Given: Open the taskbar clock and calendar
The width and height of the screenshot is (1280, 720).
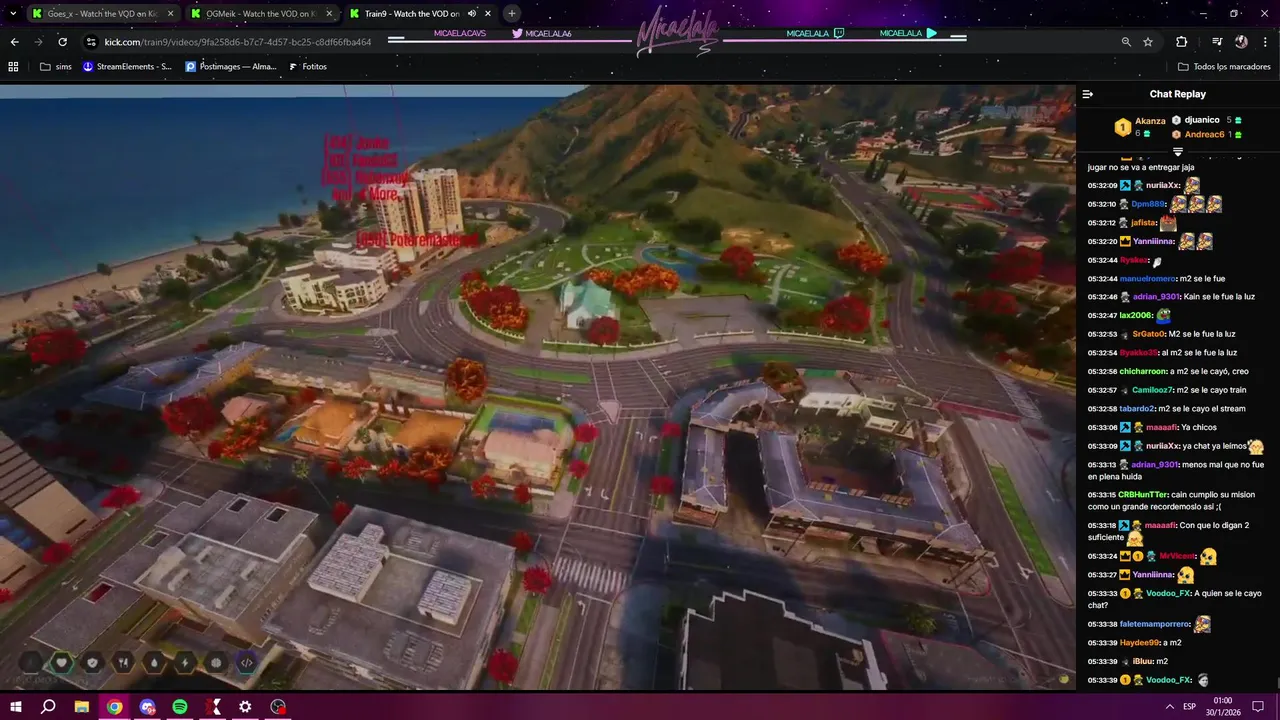Looking at the screenshot, I should click(x=1223, y=706).
